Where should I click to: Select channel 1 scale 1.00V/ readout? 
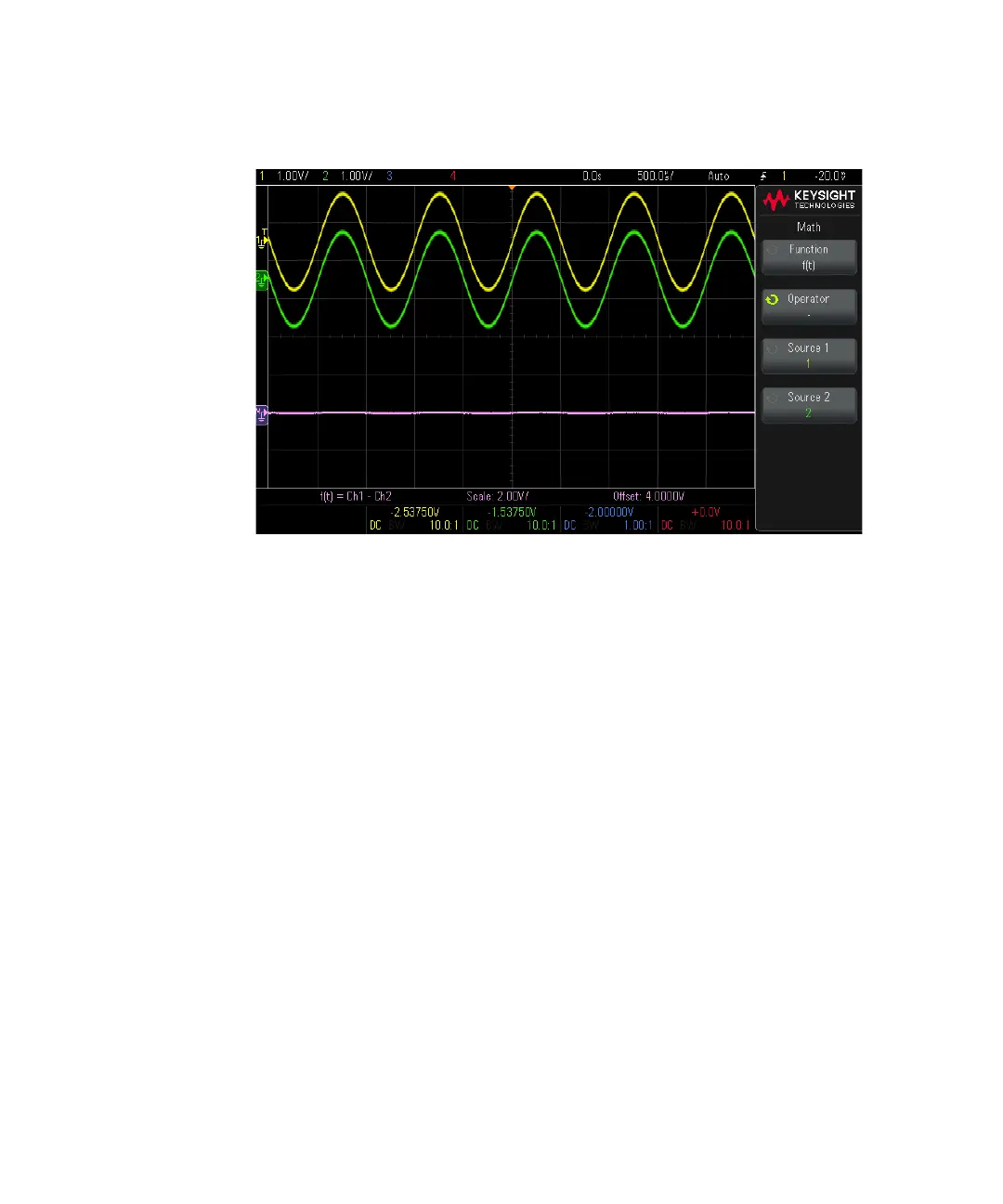[x=292, y=176]
